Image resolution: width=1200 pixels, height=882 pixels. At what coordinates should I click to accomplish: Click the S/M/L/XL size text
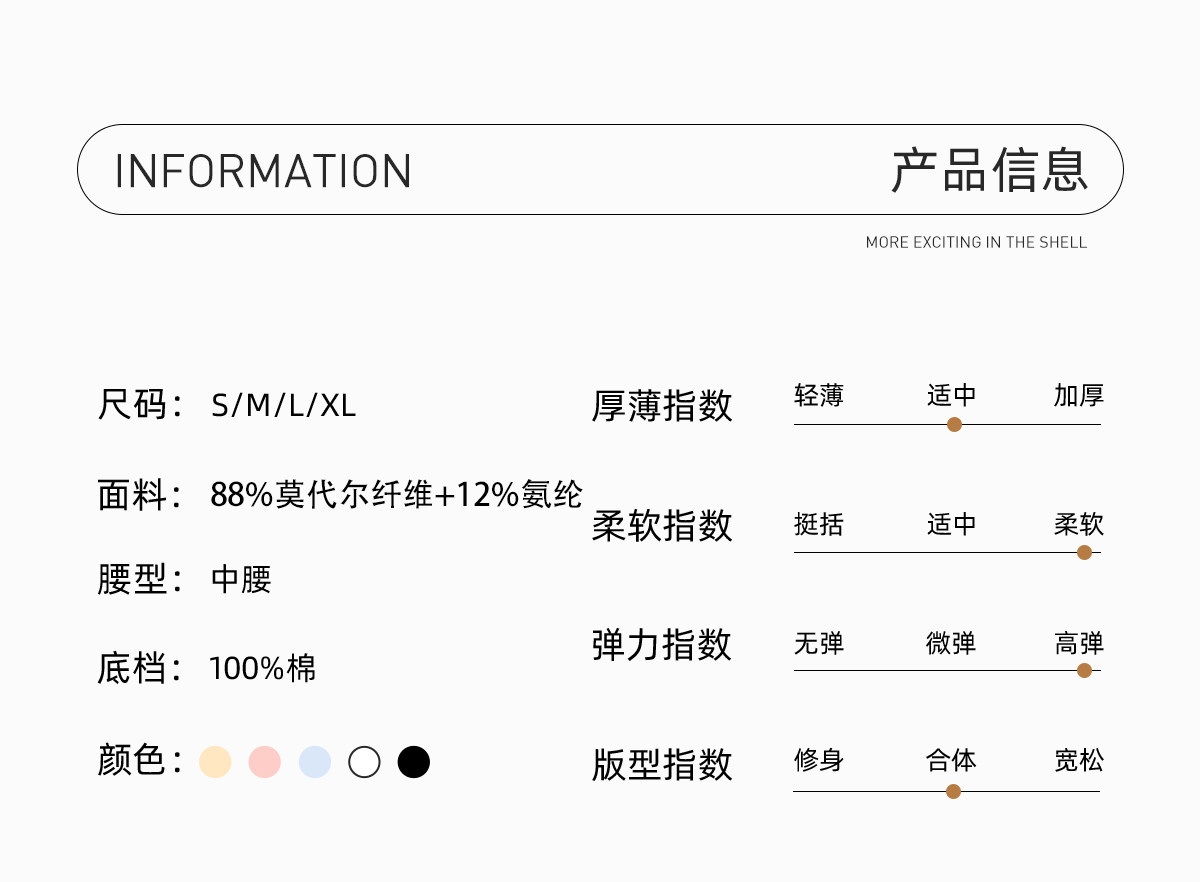coord(284,406)
